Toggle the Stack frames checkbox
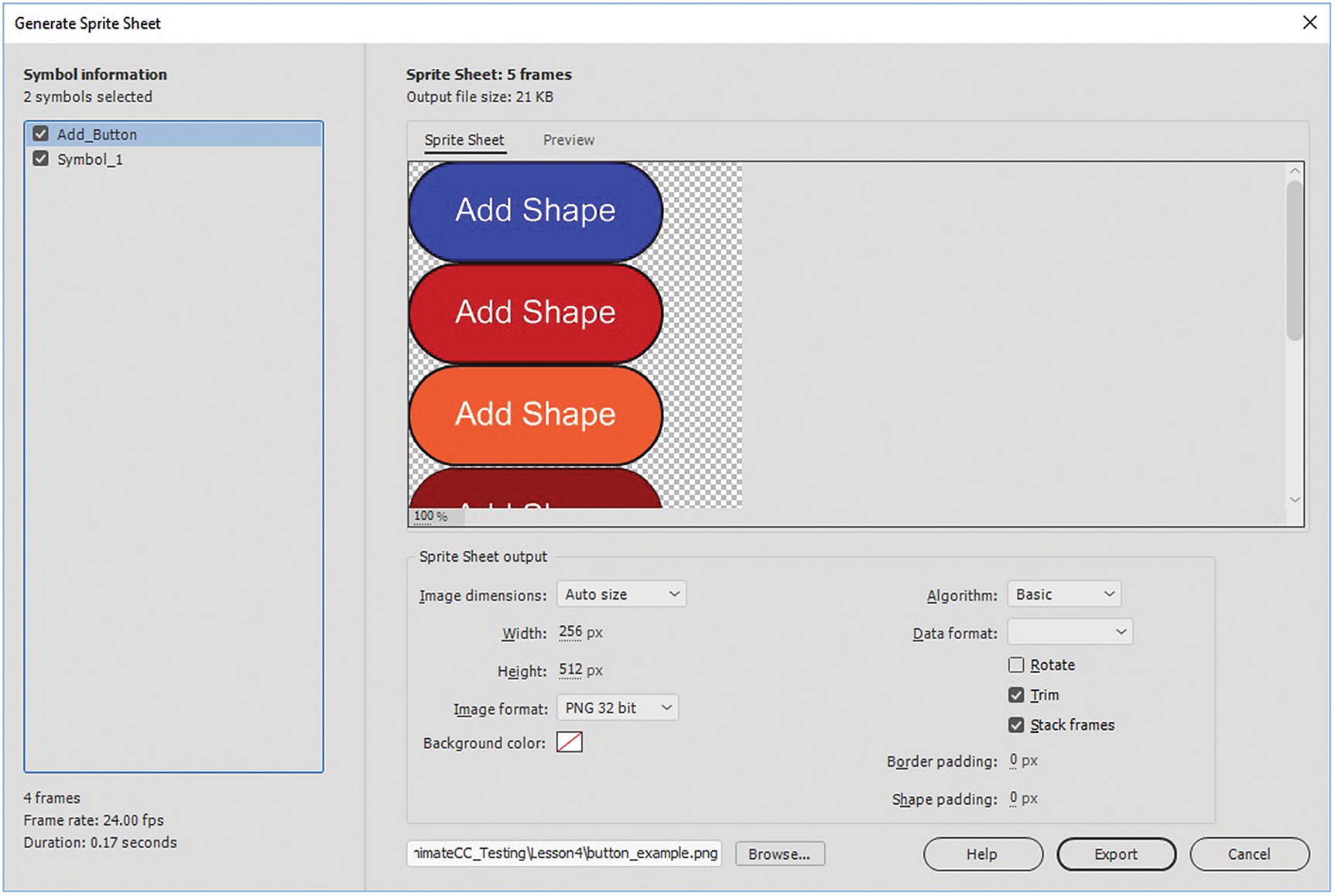This screenshot has height=896, width=1335. (x=1016, y=725)
